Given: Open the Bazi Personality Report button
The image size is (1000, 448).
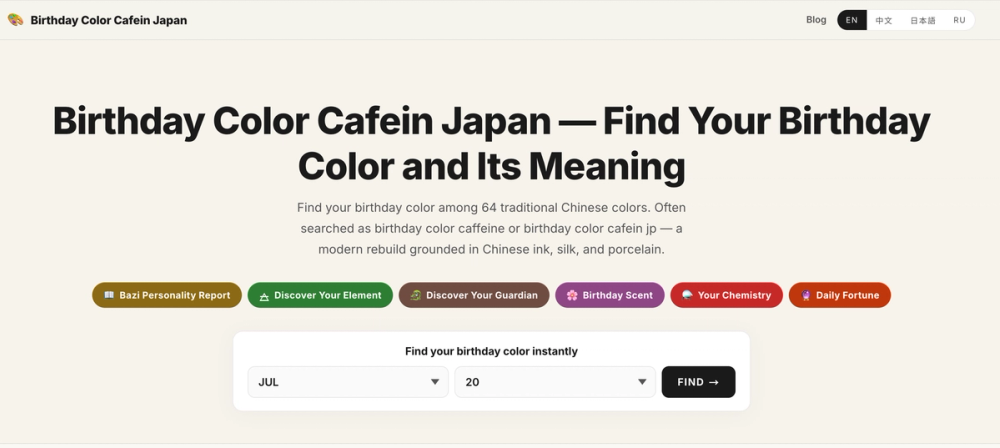Looking at the screenshot, I should point(167,295).
